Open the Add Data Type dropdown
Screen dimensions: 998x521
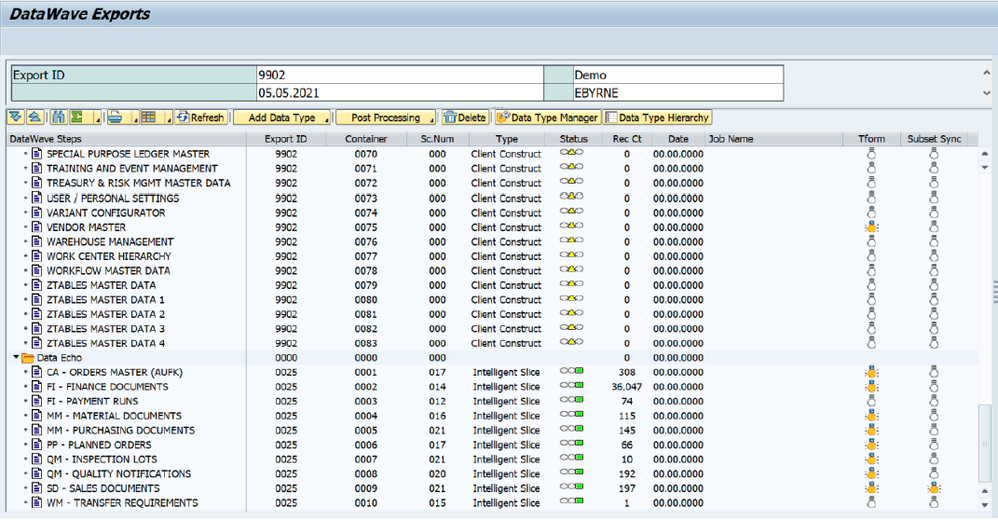[279, 118]
